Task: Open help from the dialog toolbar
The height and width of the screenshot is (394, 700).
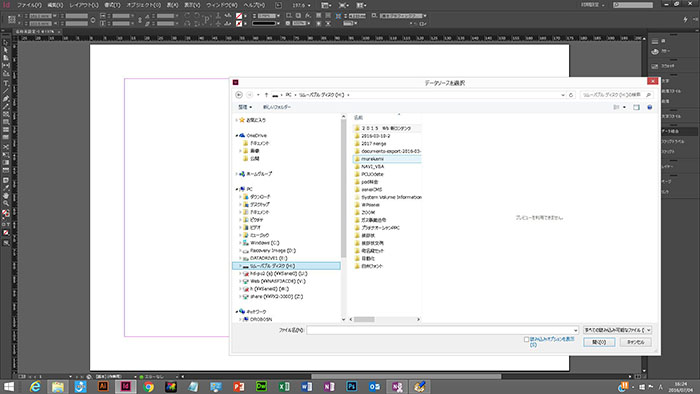Action: 650,107
